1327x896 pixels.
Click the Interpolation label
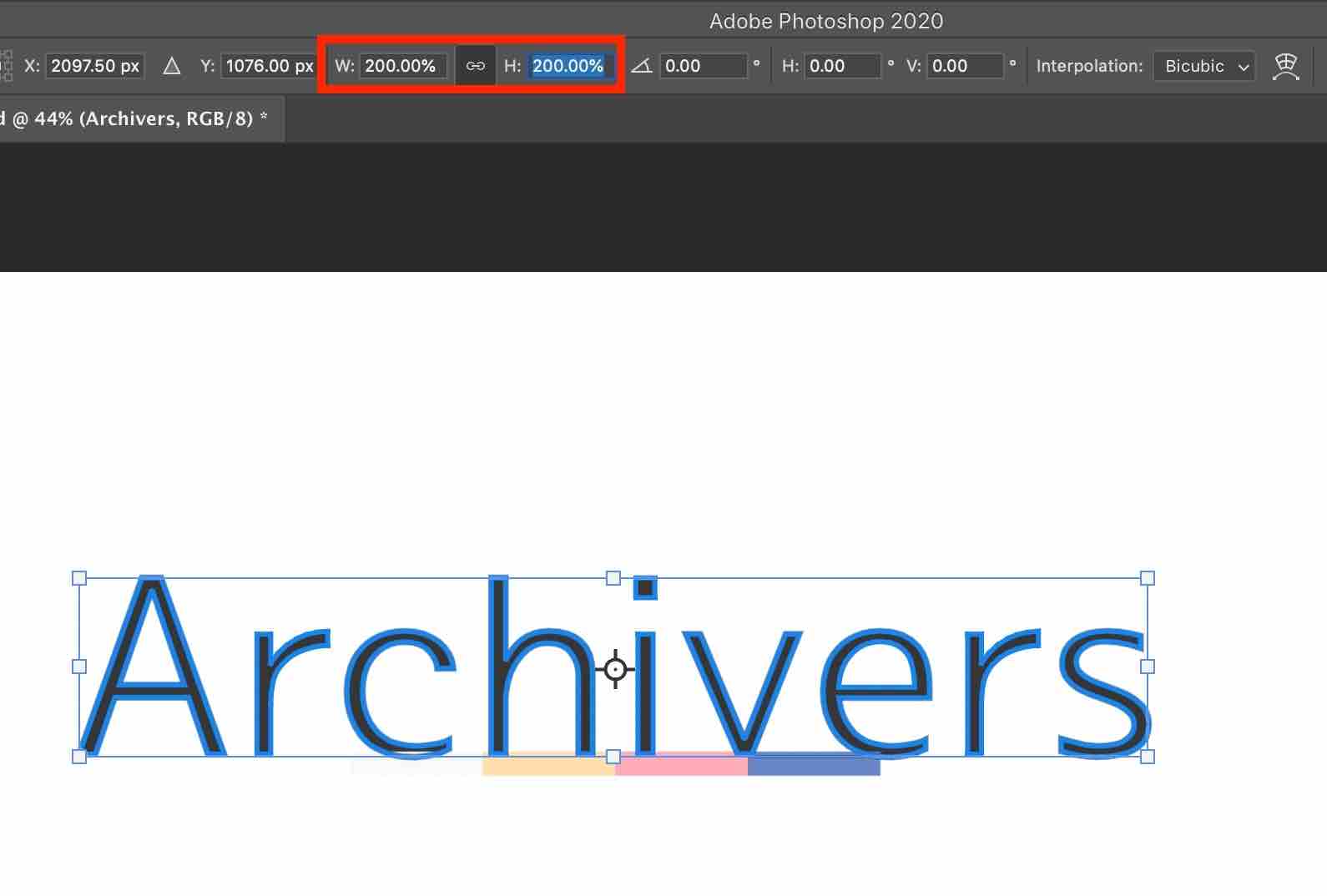(x=1089, y=66)
